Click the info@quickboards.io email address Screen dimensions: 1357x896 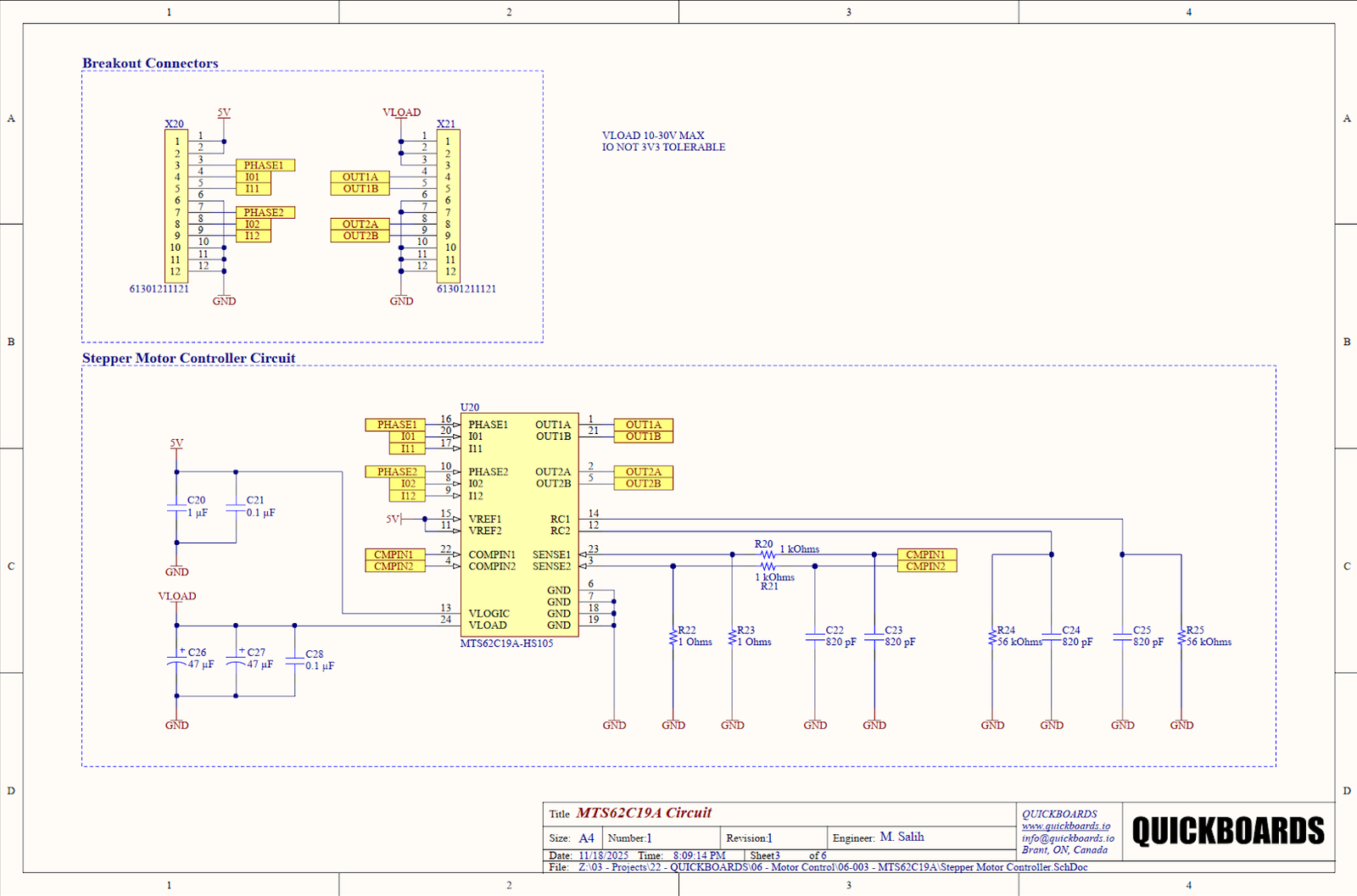[x=1068, y=838]
